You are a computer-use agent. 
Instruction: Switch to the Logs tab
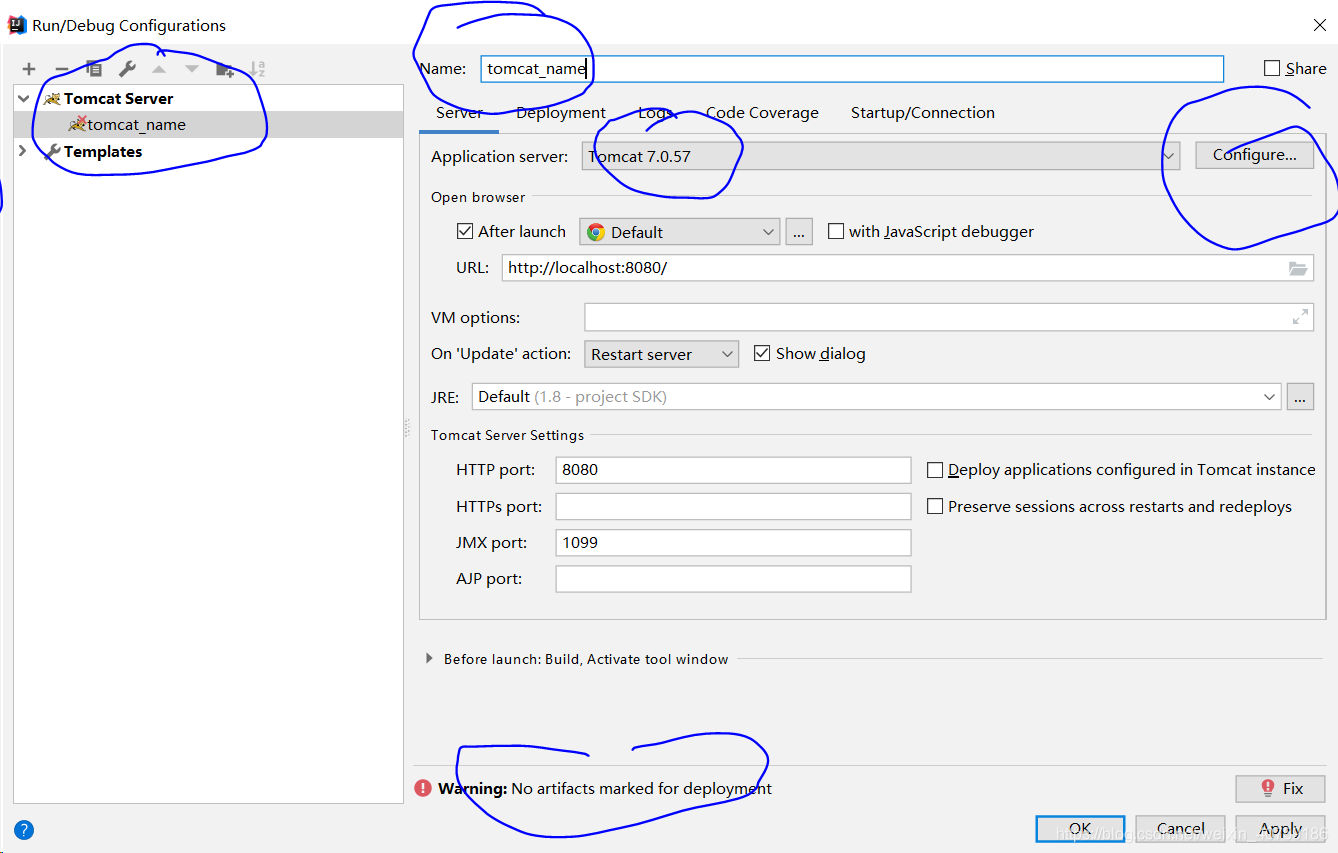tap(655, 113)
